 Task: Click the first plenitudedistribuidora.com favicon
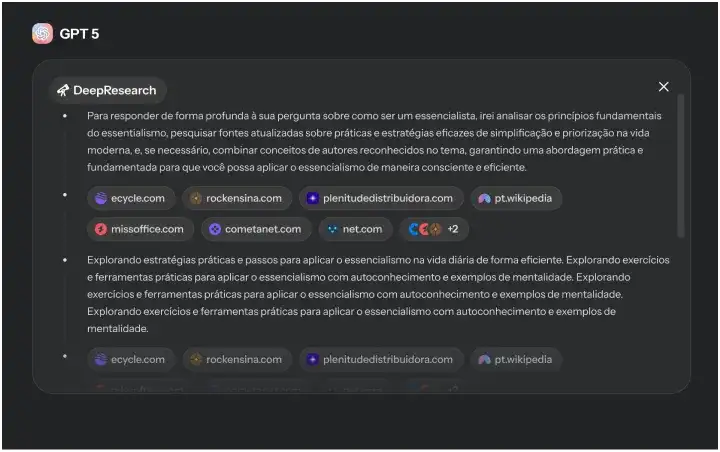313,198
